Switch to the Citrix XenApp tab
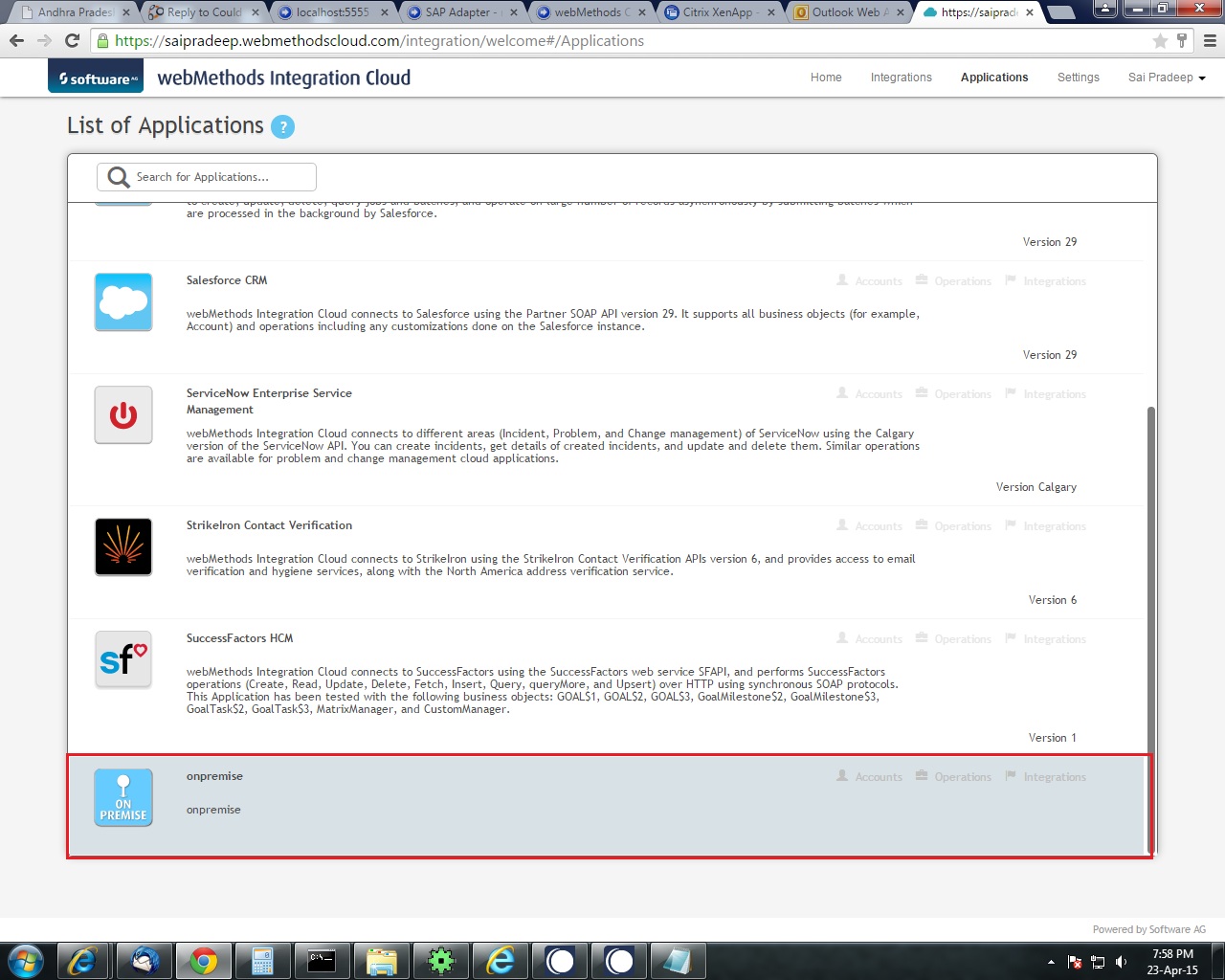Image resolution: width=1225 pixels, height=980 pixels. point(720,12)
